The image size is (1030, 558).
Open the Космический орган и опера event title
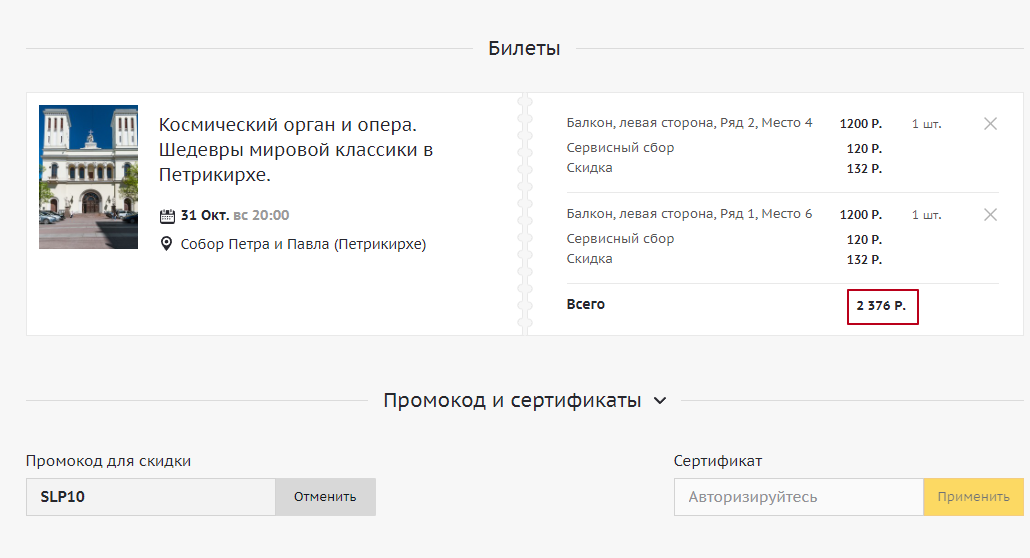coord(295,150)
